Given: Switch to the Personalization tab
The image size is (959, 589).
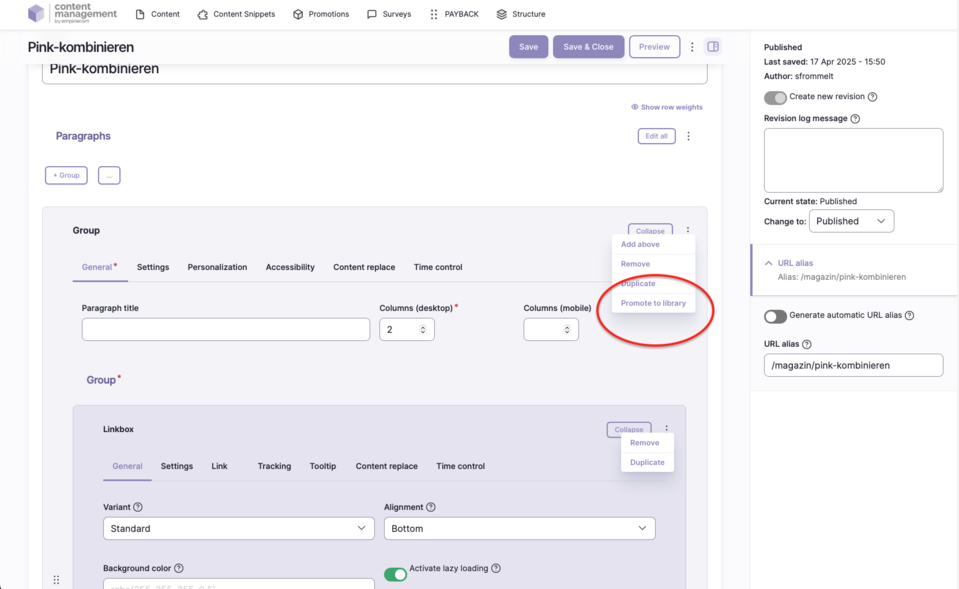Looking at the screenshot, I should [x=217, y=267].
